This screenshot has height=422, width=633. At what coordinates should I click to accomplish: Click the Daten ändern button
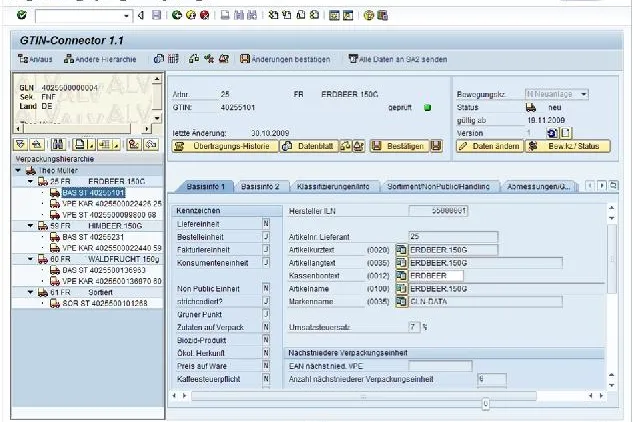490,146
